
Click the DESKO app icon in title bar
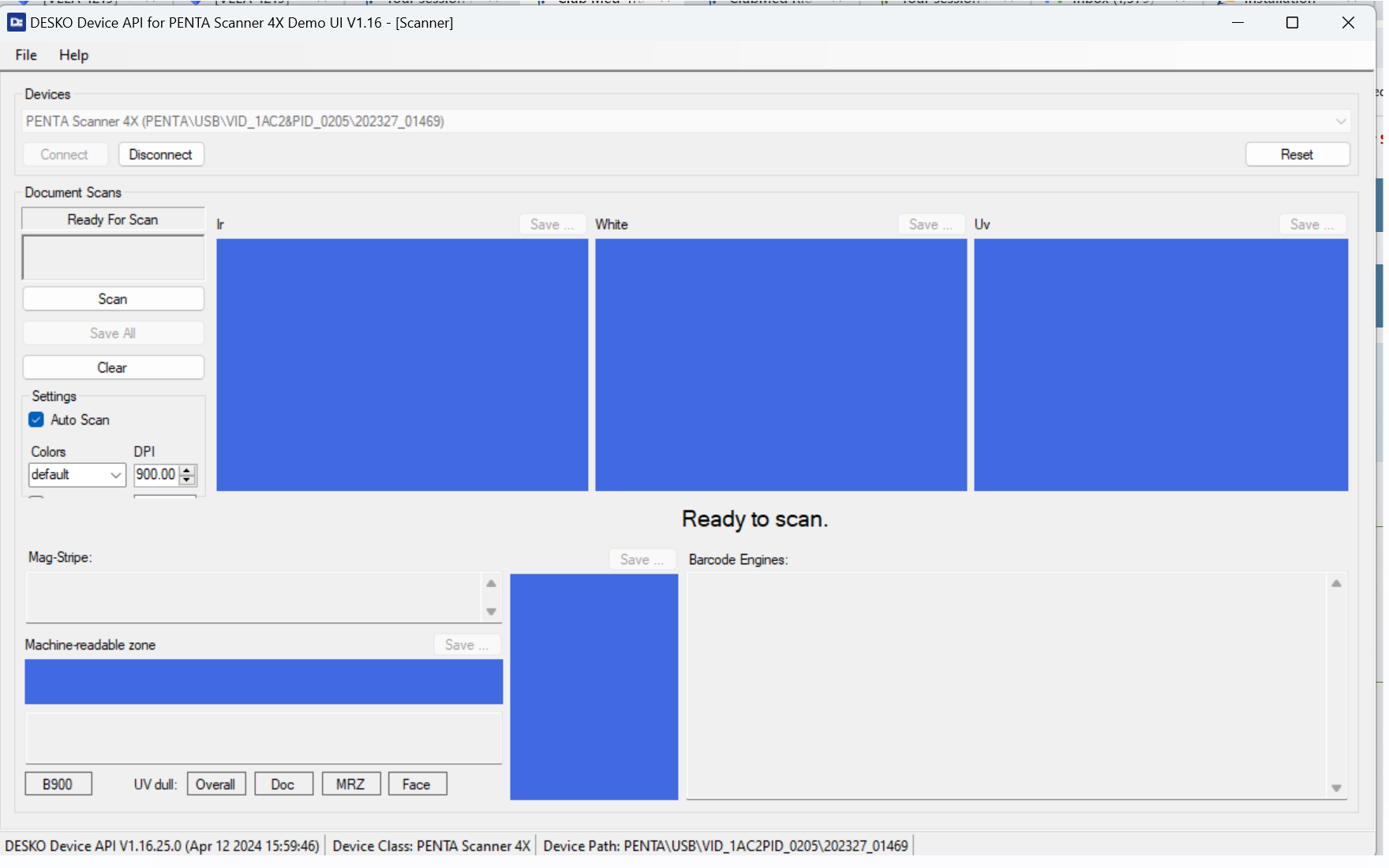pyautogui.click(x=16, y=23)
